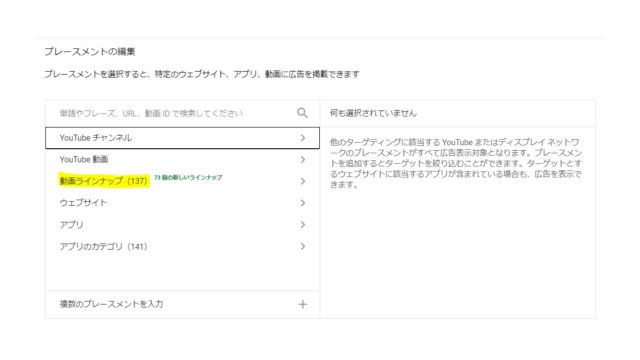Click the plus icon for multiple placements
This screenshot has width=640, height=360.
[302, 304]
